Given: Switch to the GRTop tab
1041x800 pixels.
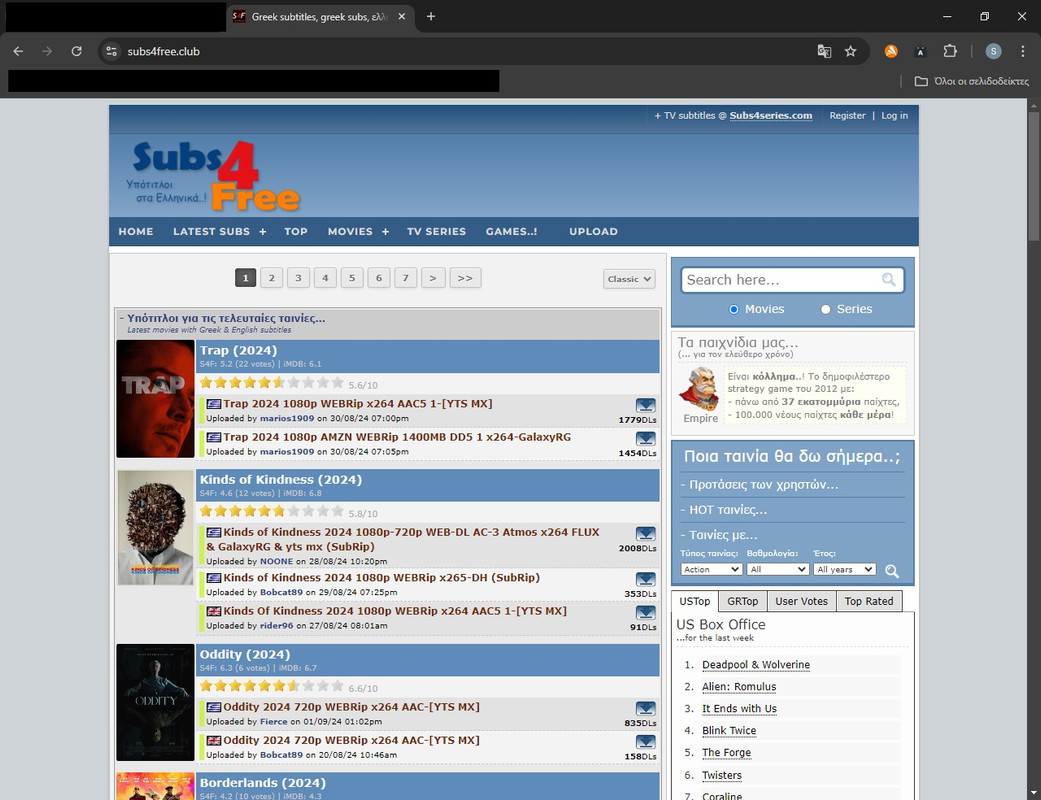Looking at the screenshot, I should pos(742,601).
